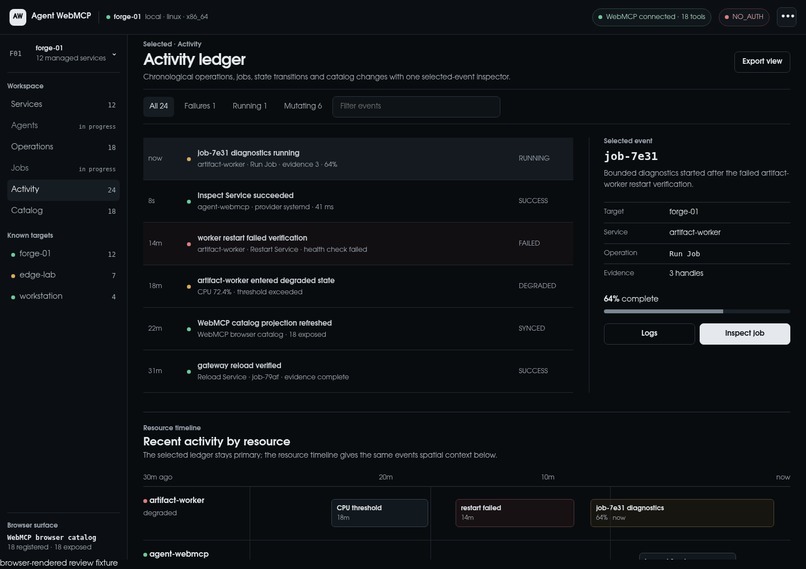The image size is (806, 569).
Task: Click the forge-01 host label in header
Action: (x=127, y=16)
